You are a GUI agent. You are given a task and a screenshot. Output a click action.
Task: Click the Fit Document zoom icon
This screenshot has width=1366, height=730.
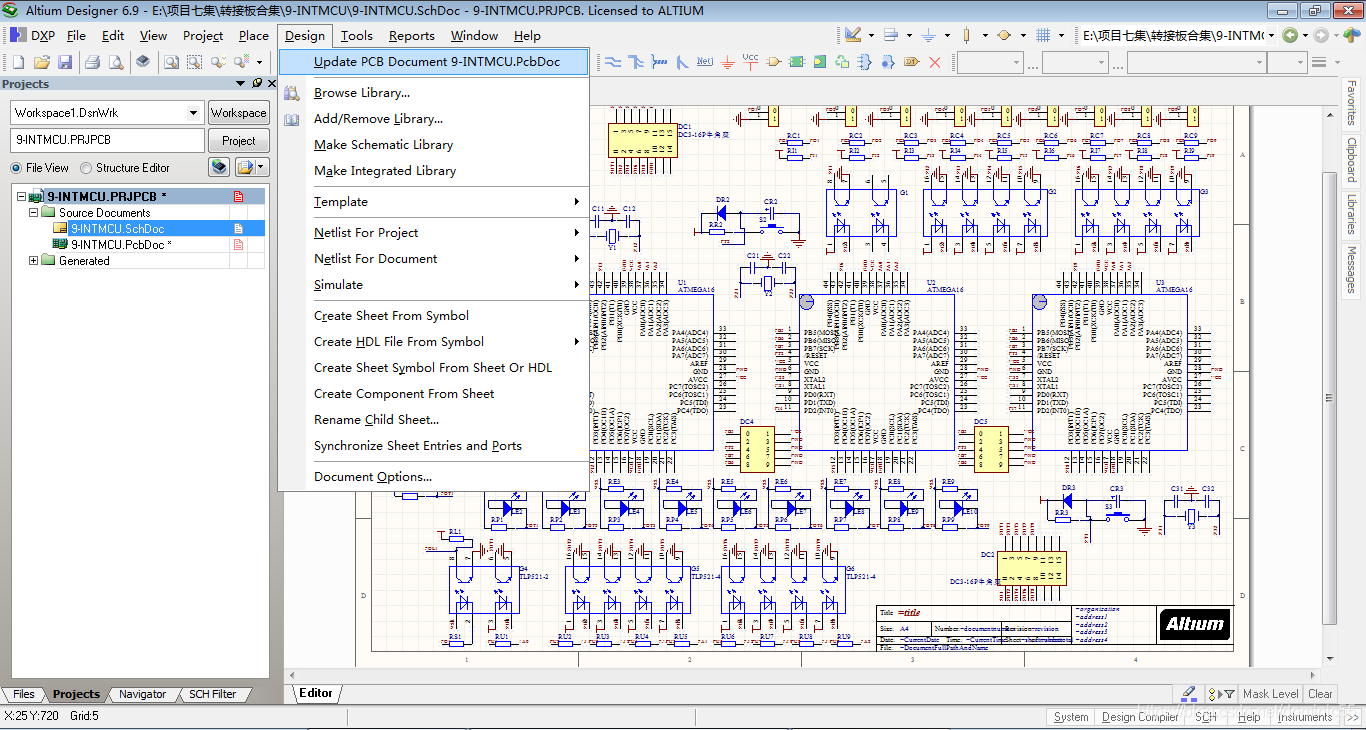172,62
